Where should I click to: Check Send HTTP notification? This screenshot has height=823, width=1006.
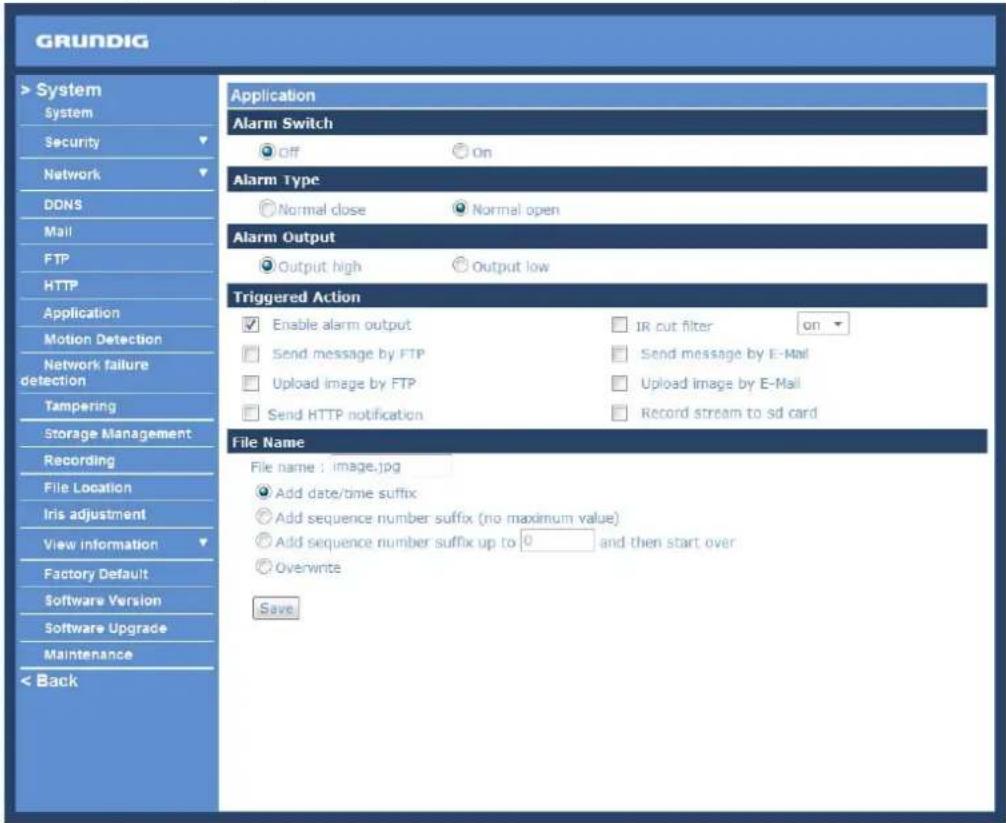click(x=251, y=413)
